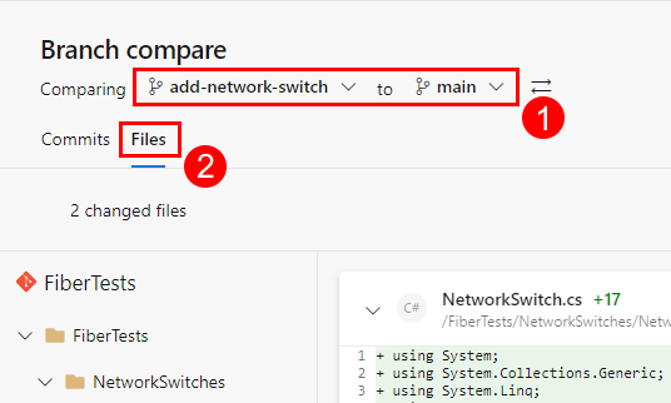Open the add-network-switch branch dropdown
This screenshot has width=671, height=403.
point(252,87)
